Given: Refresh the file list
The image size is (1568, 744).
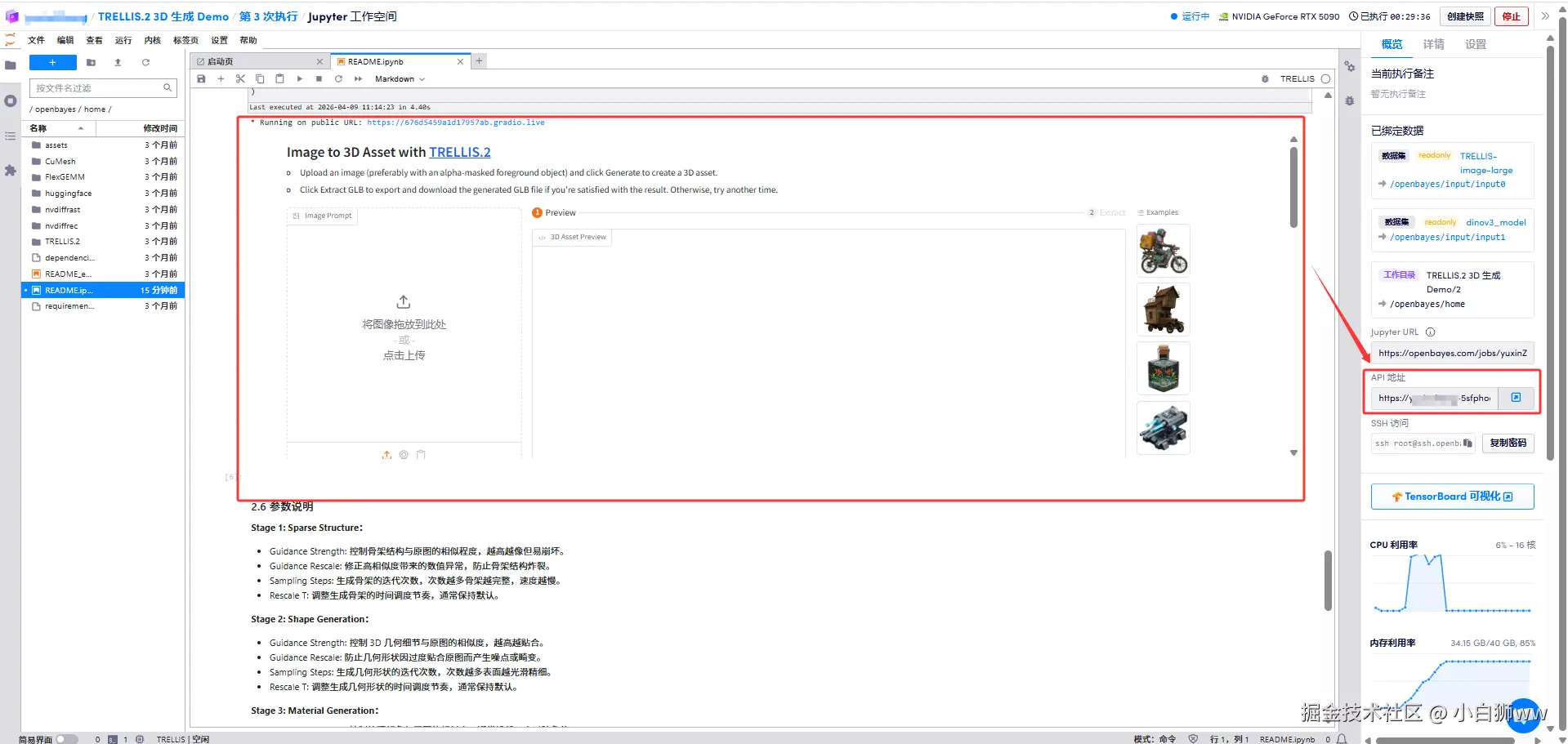Looking at the screenshot, I should [x=145, y=63].
